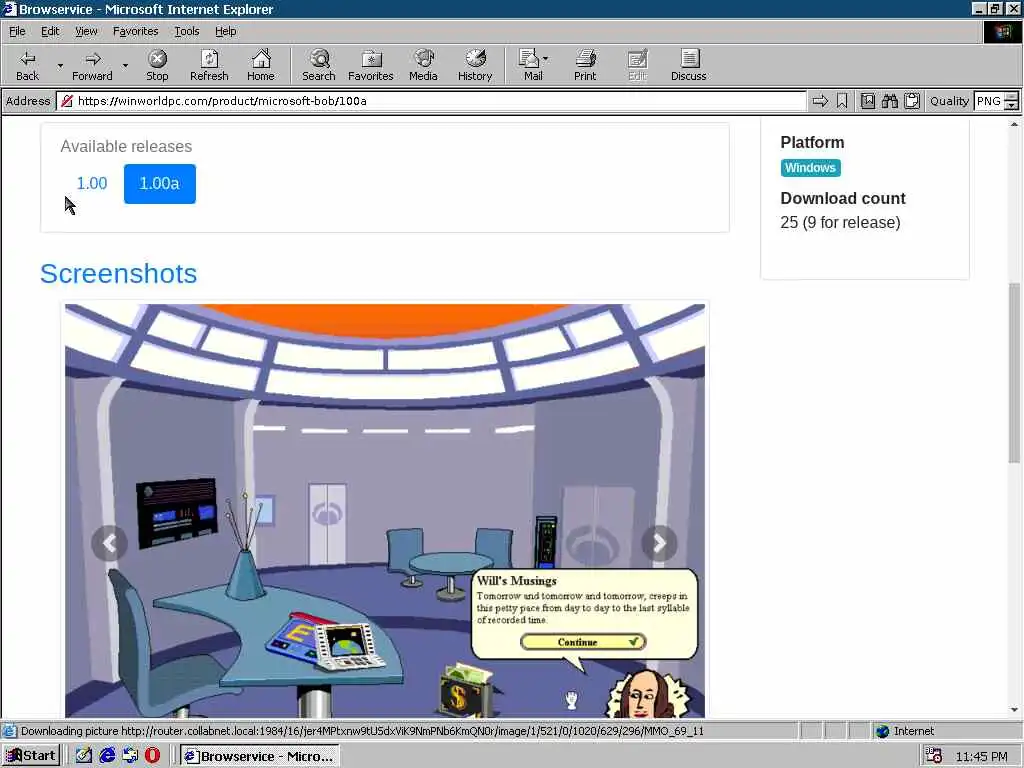Click the 'Platform' heading
The image size is (1024, 768).
[x=812, y=142]
